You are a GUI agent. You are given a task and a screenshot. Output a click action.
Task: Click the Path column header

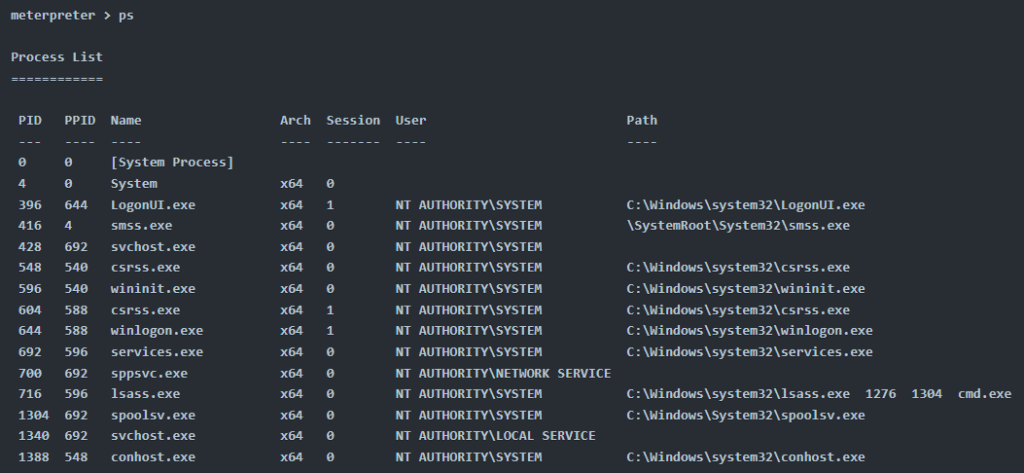coord(642,120)
